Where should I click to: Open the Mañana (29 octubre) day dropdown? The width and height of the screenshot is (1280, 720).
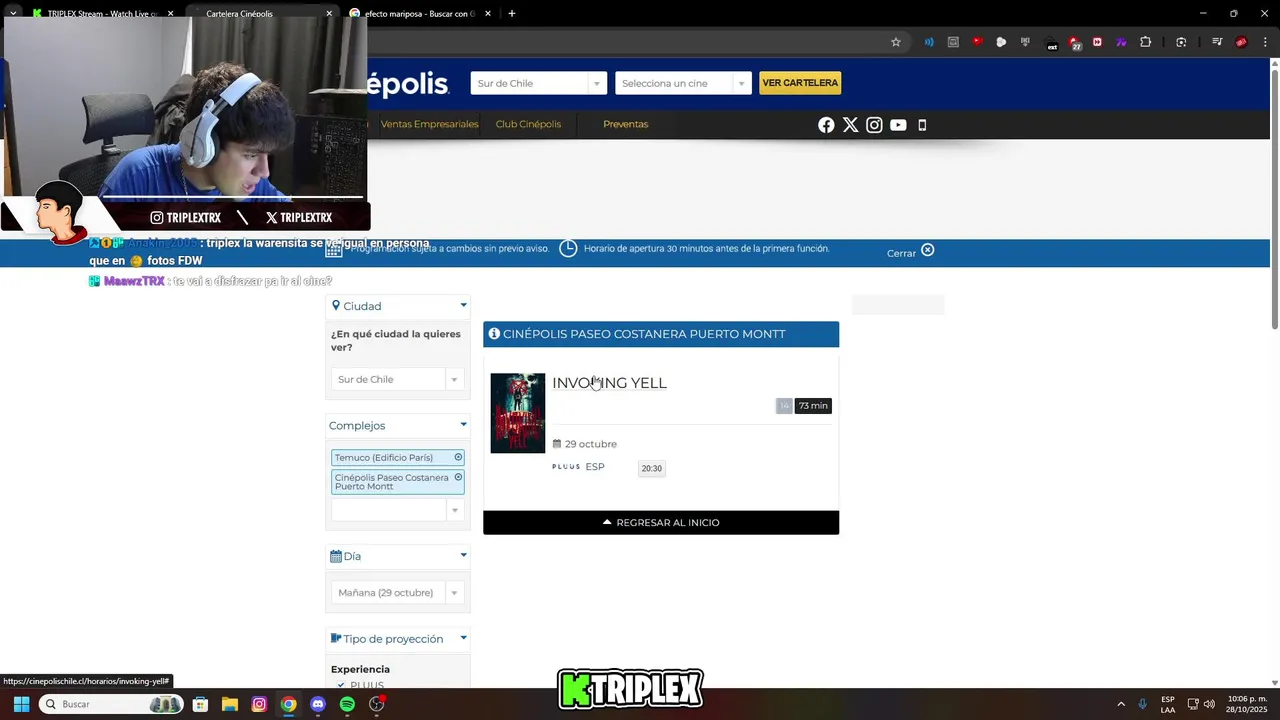(397, 592)
